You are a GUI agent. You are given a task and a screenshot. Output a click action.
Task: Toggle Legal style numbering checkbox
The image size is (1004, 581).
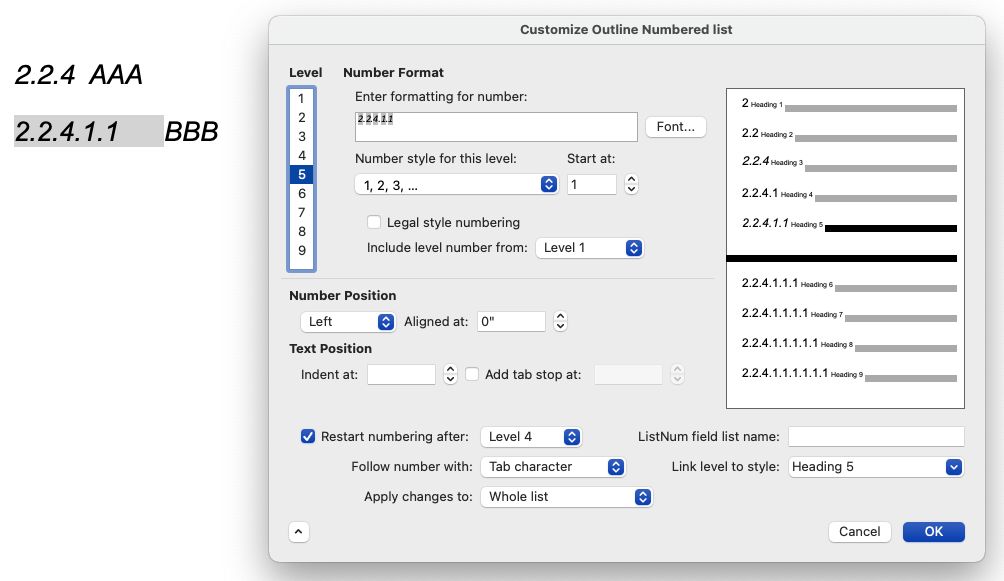(374, 222)
